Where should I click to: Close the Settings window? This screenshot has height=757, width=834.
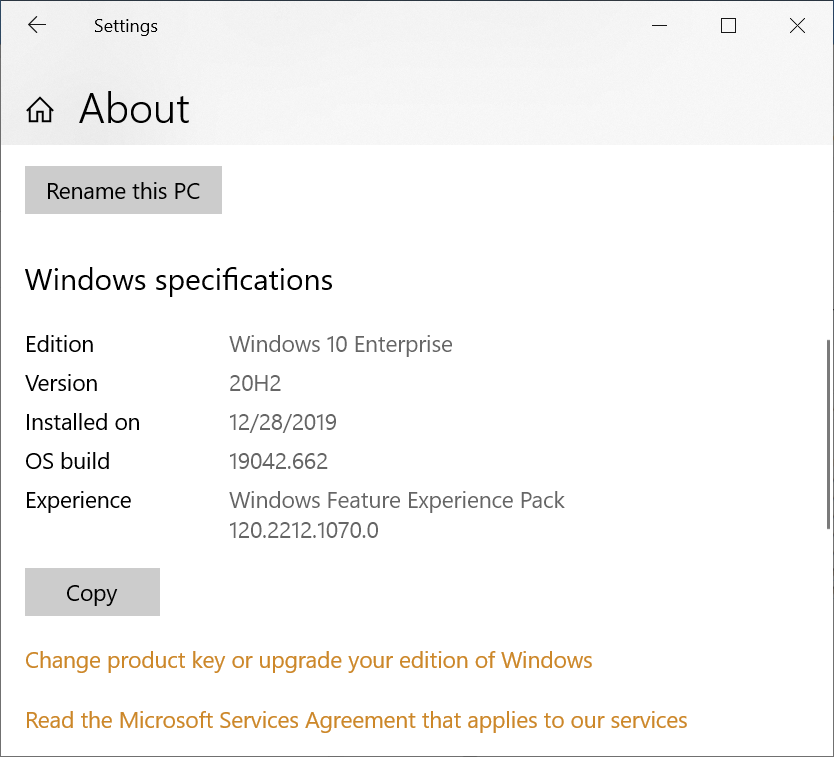797,25
